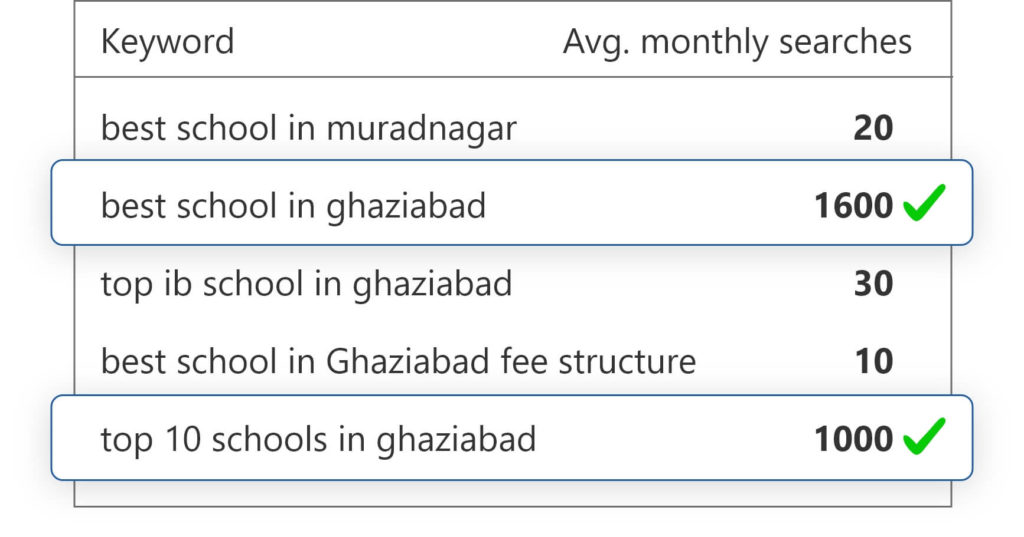The image size is (1024, 537).
Task: Click search volume value 30
Action: click(x=873, y=284)
